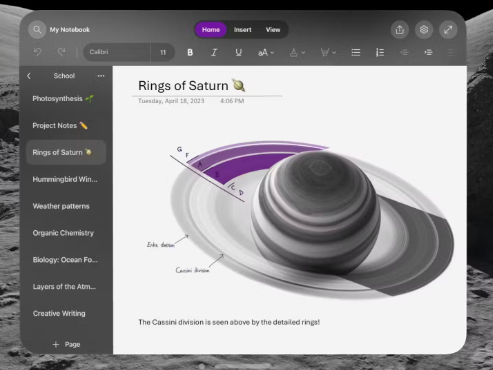
Task: Toggle underline formatting
Action: click(238, 52)
